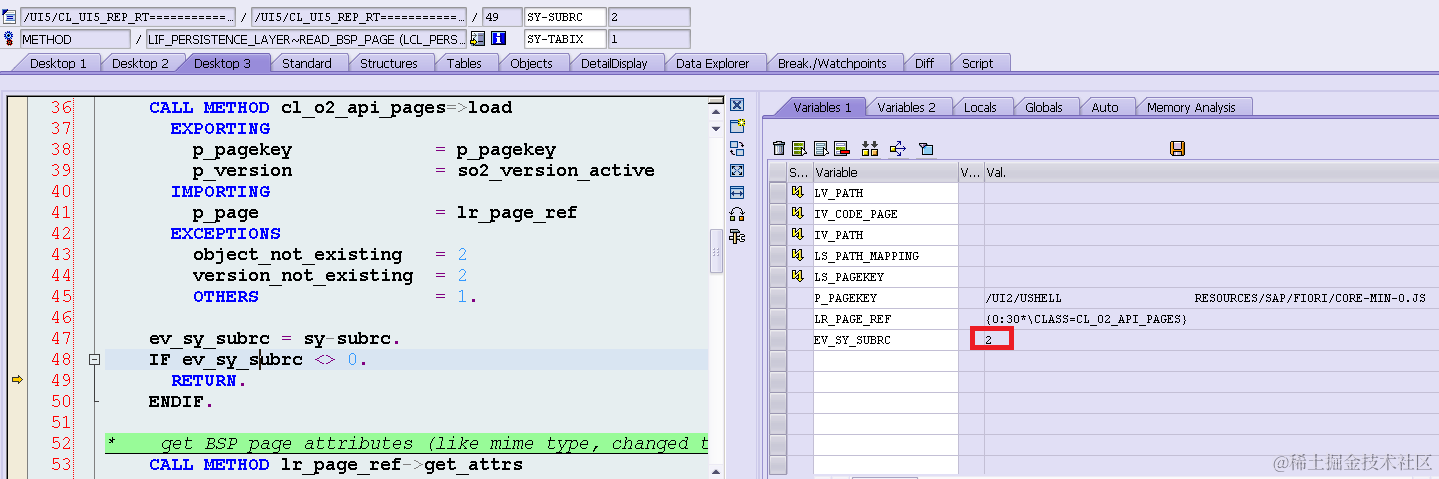Select the row selector button for P_PAGEKEY
This screenshot has height=479, width=1439.
[x=777, y=298]
